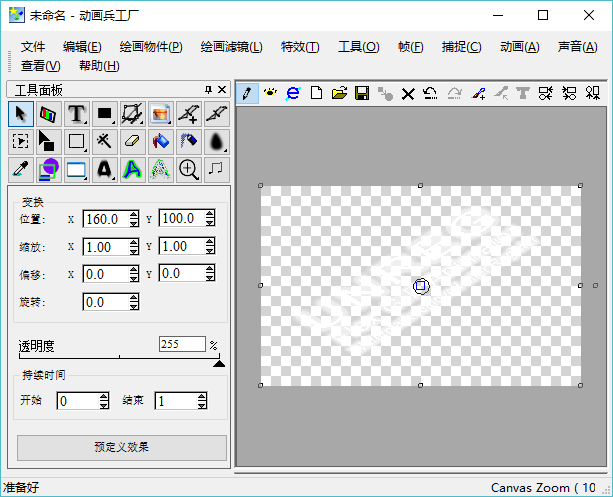Select the green outlined letter A tool
This screenshot has height=497, width=613.
pyautogui.click(x=133, y=170)
